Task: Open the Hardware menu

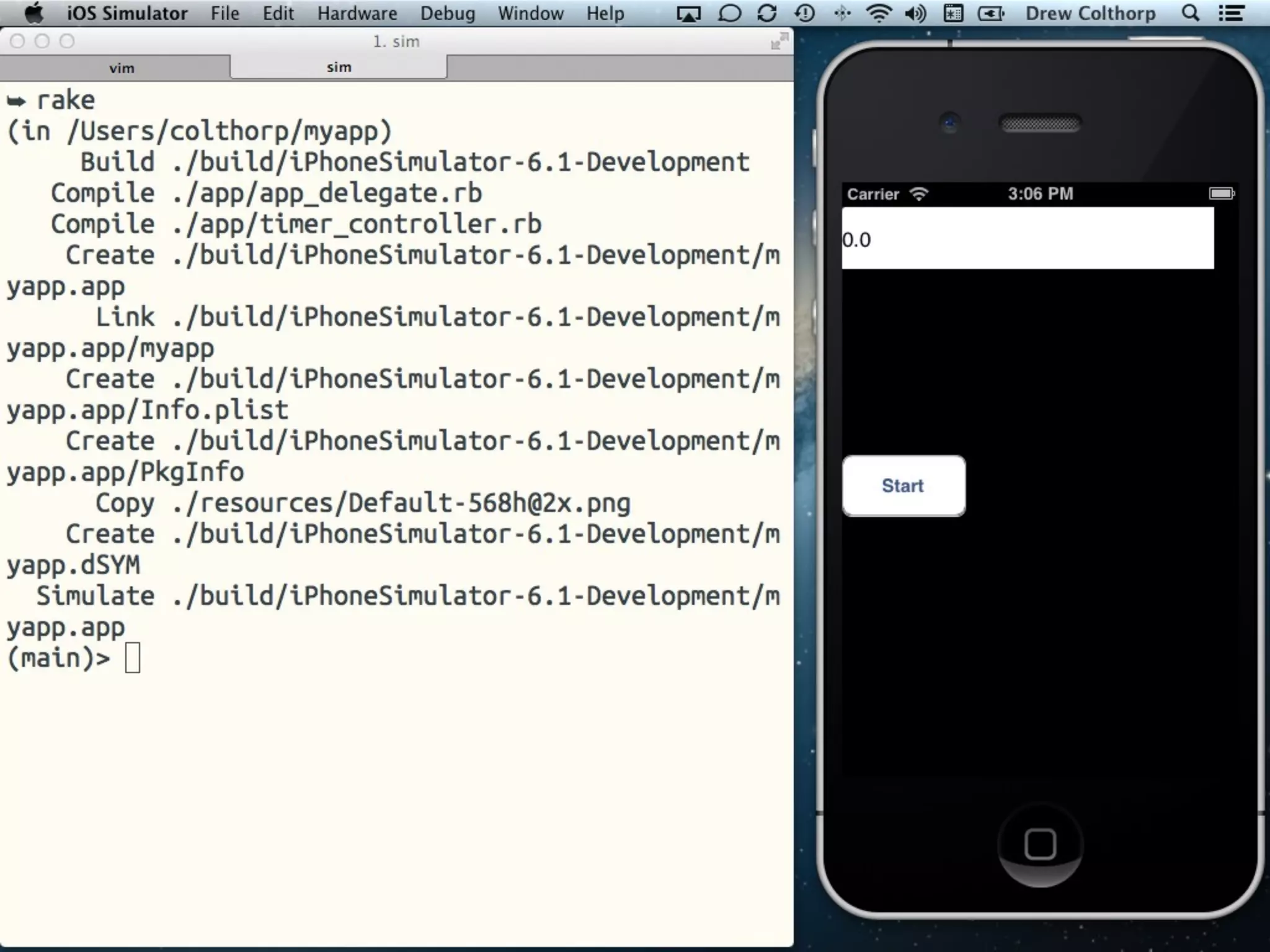Action: 357,13
